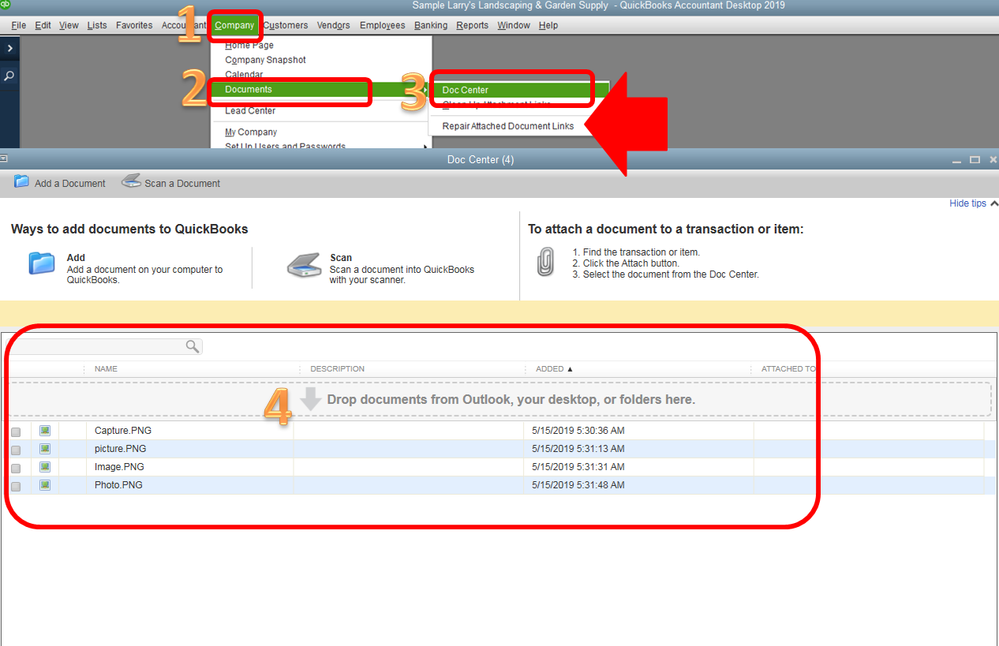Click the date 5/15/2019 5:31:13 AM
999x646 pixels.
pos(578,449)
